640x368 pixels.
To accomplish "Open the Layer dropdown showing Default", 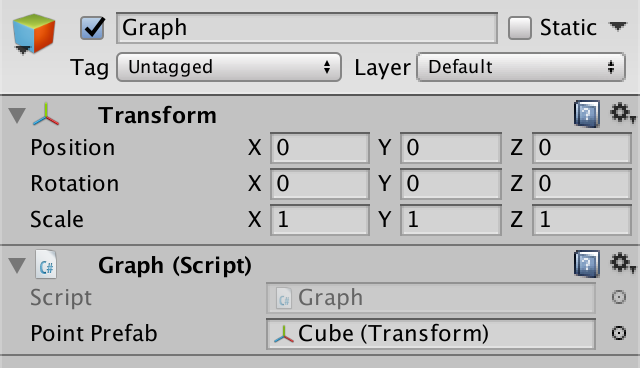I will [521, 67].
